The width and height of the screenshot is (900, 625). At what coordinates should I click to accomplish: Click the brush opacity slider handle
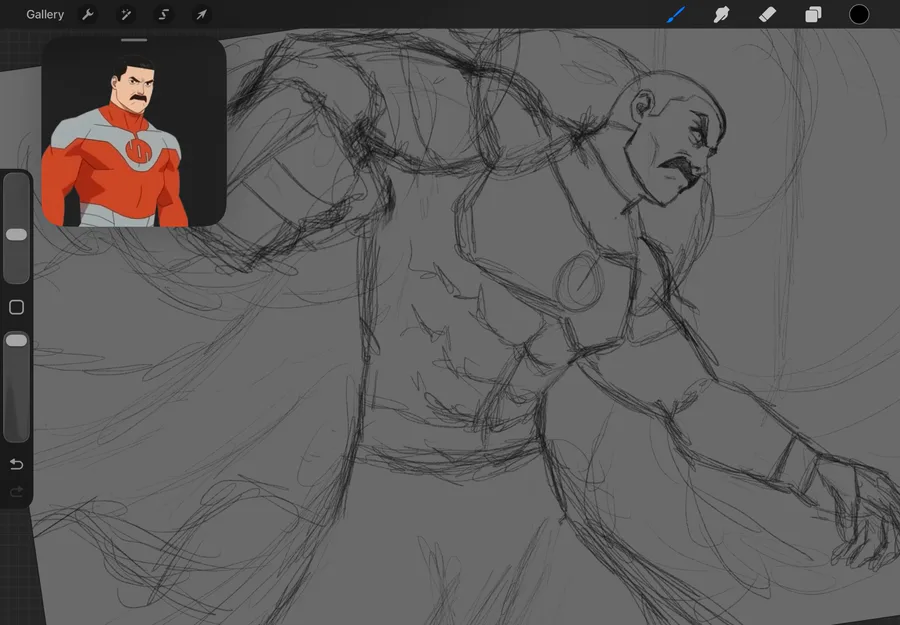16,341
